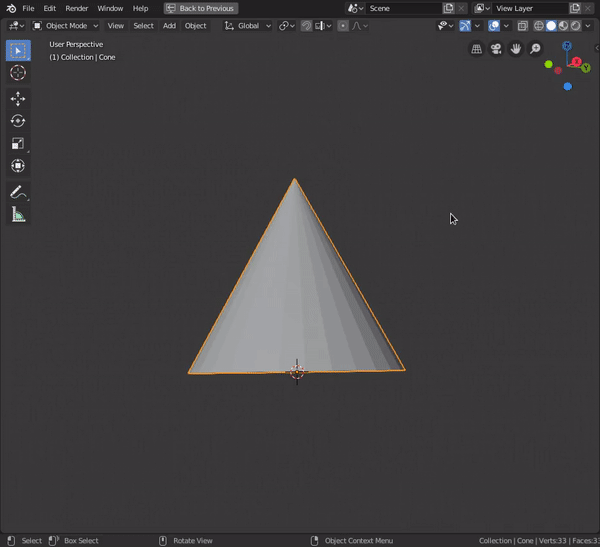Toggle X-ray mode
600x547 pixels.
click(x=522, y=26)
